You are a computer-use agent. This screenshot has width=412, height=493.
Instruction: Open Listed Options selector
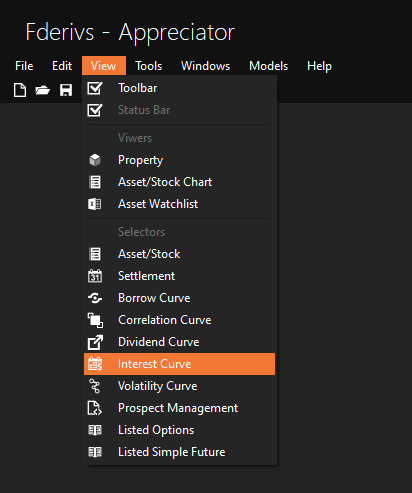coord(179,430)
